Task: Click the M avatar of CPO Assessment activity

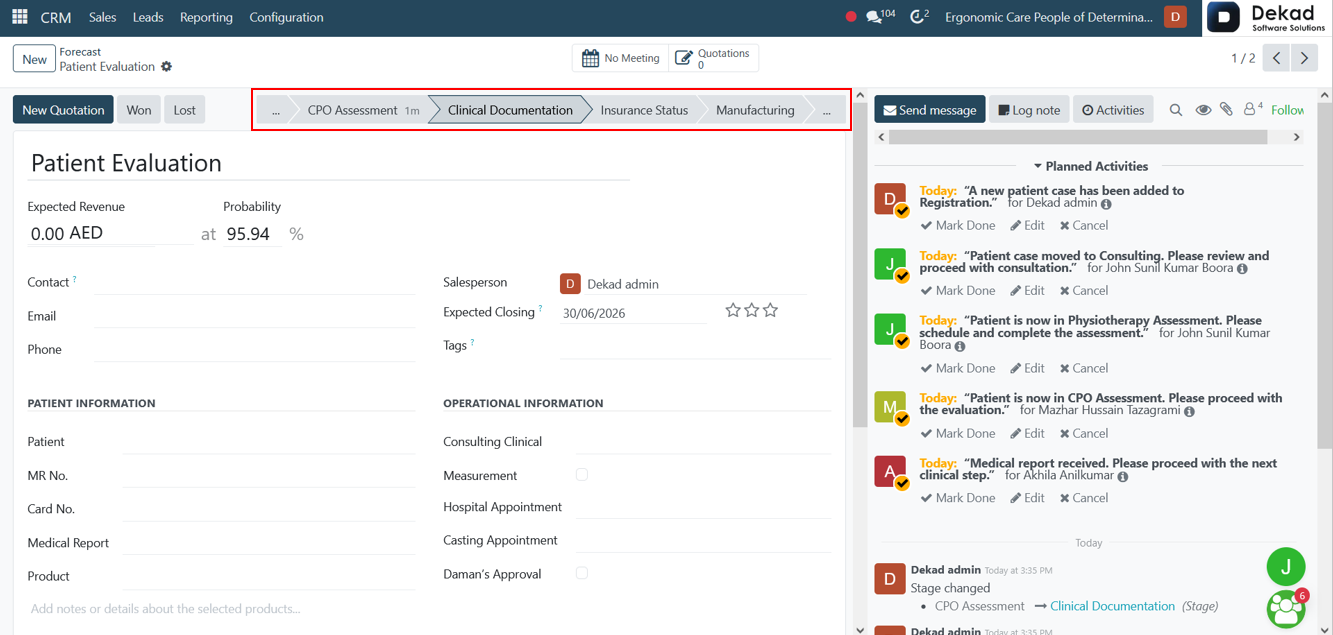Action: pos(890,406)
